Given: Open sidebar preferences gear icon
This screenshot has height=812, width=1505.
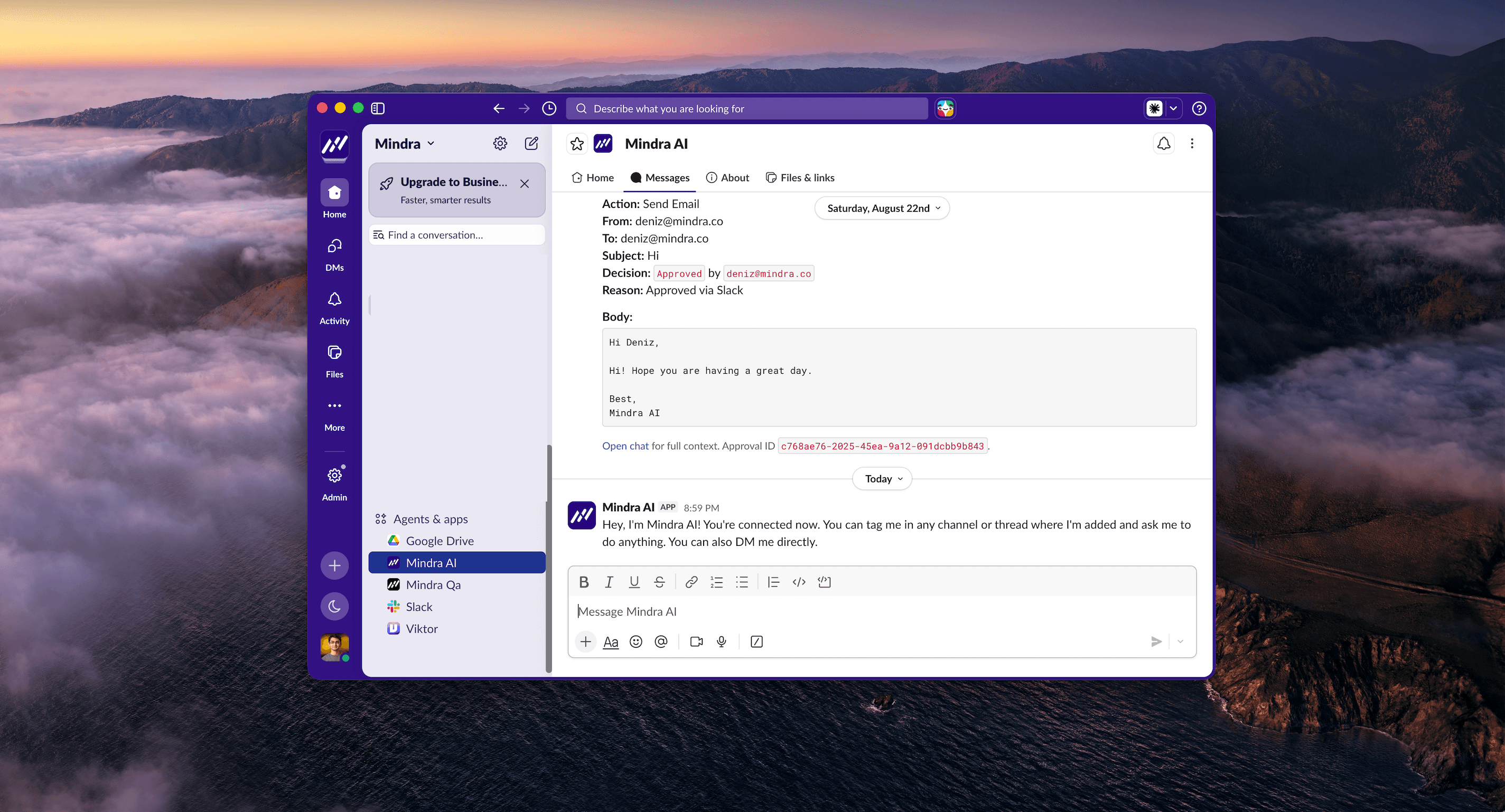Looking at the screenshot, I should (x=500, y=144).
